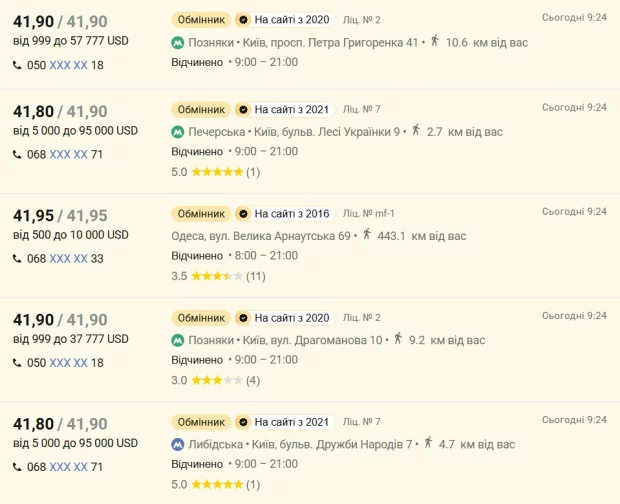620x504 pixels.
Task: Click the metro icon in the Драгоманова 10 listing
Action: (x=178, y=340)
